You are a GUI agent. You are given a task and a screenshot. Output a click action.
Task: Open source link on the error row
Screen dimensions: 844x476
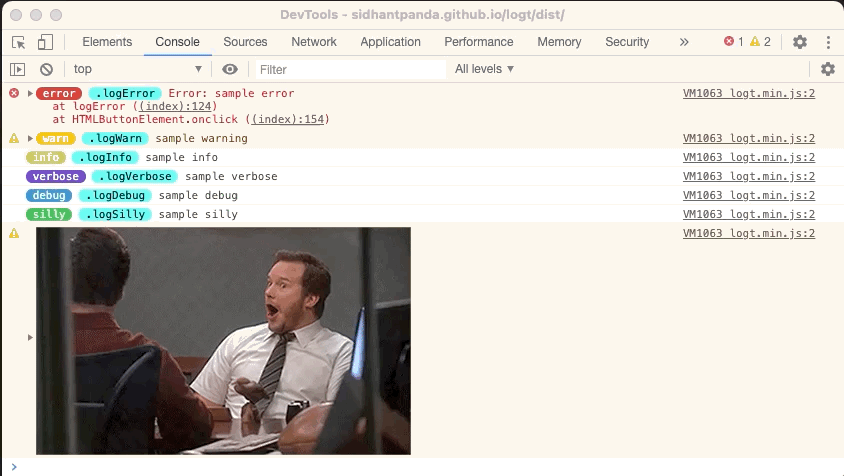(749, 93)
